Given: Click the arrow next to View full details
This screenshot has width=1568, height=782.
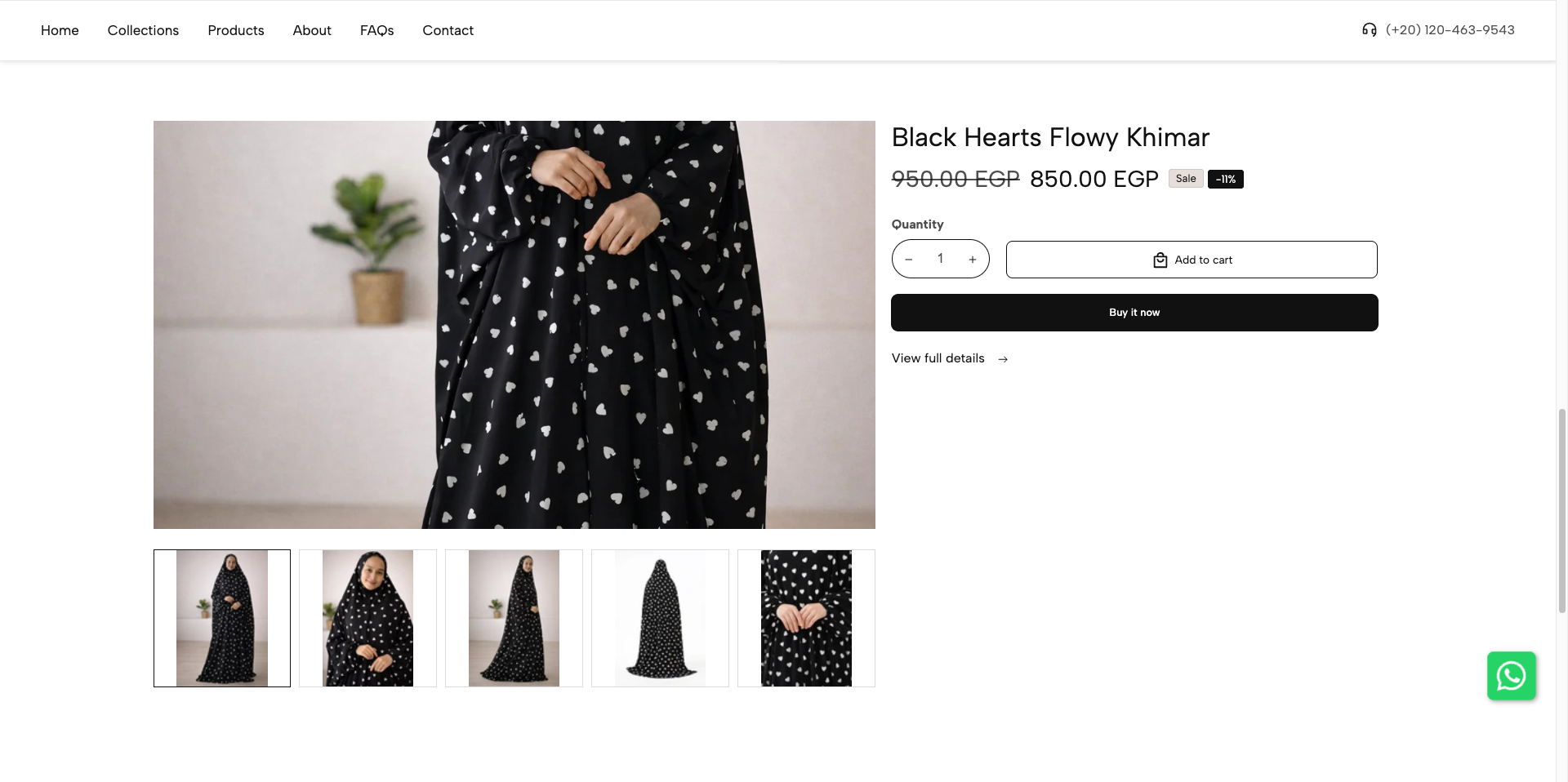Looking at the screenshot, I should [1003, 359].
